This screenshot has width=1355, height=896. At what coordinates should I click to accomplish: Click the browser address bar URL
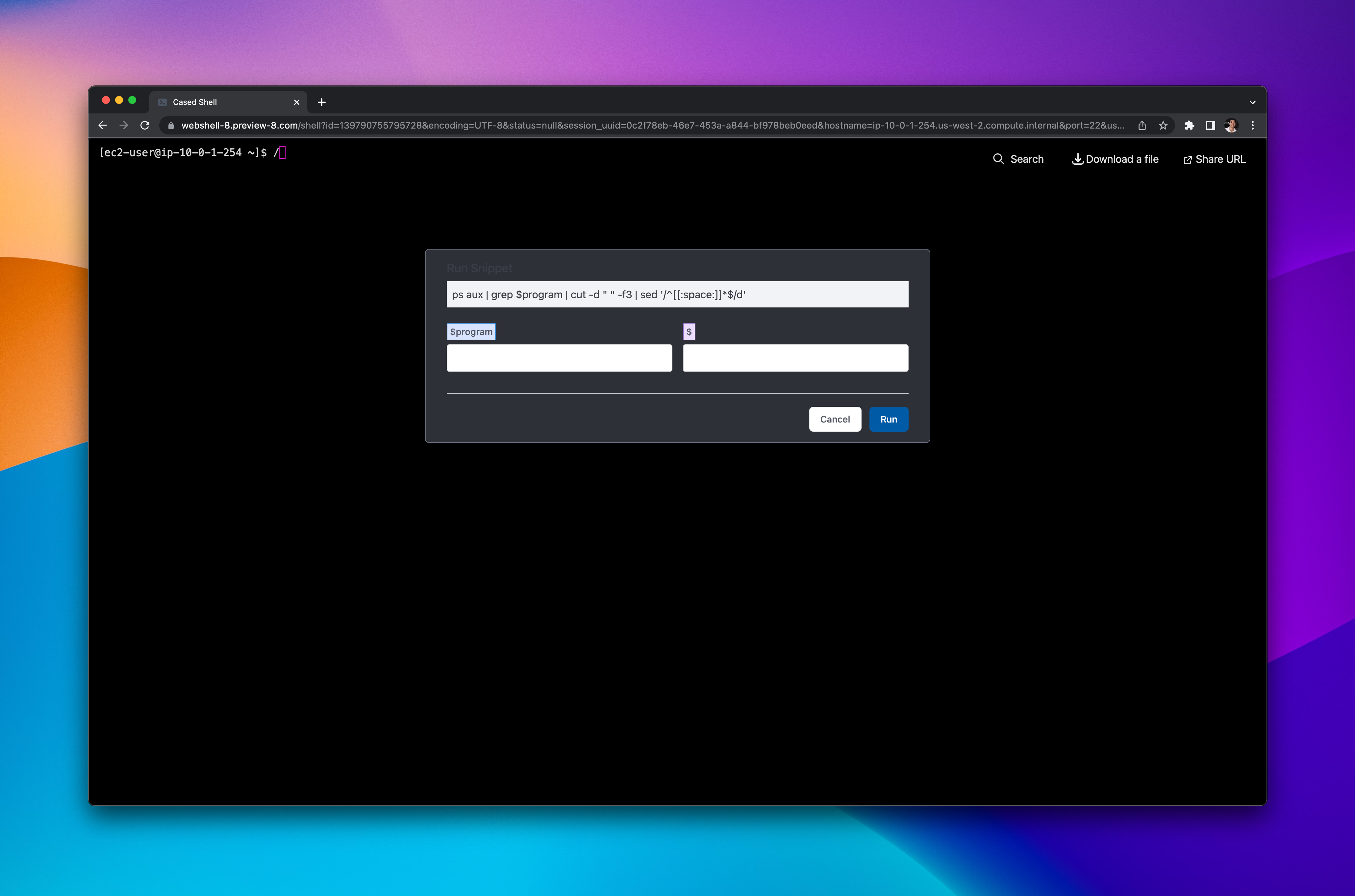(x=652, y=125)
